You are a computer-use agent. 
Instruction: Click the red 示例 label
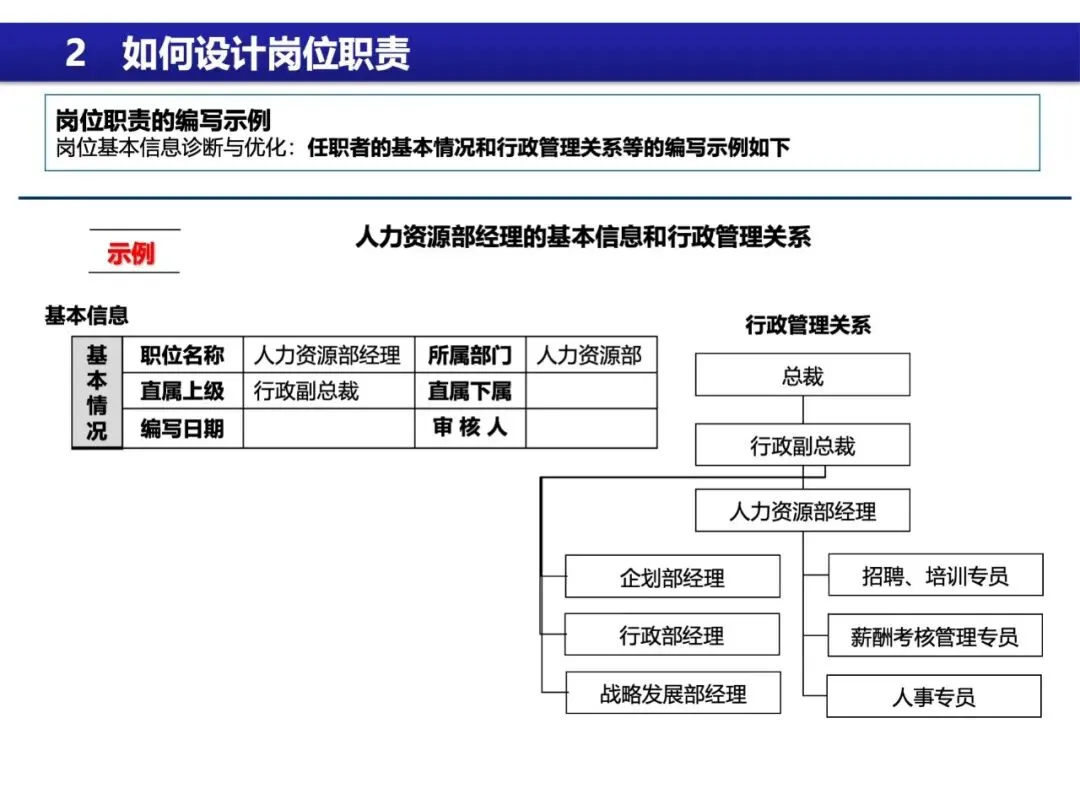point(131,253)
